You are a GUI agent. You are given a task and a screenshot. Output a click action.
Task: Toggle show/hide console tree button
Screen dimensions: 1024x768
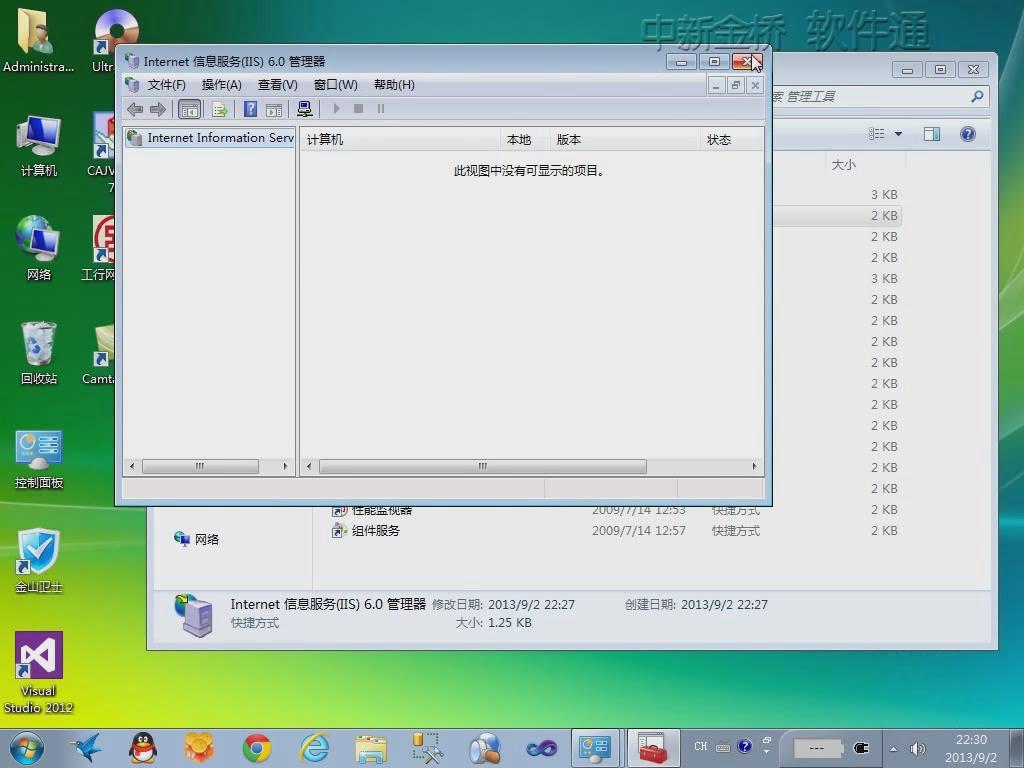[189, 109]
